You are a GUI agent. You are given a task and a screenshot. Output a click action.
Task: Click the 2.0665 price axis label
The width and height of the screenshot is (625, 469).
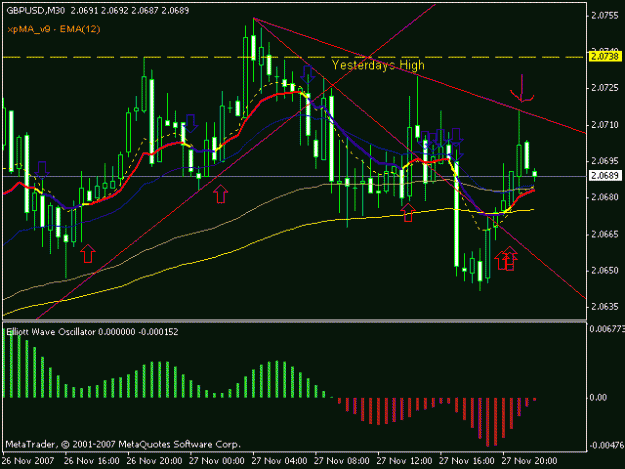point(605,234)
